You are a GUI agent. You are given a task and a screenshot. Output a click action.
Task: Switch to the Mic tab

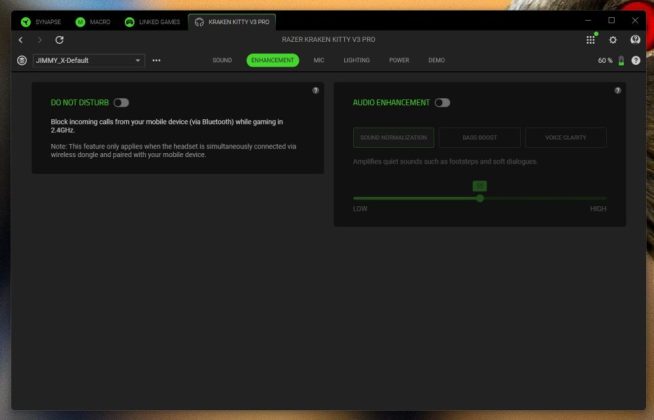[x=319, y=60]
